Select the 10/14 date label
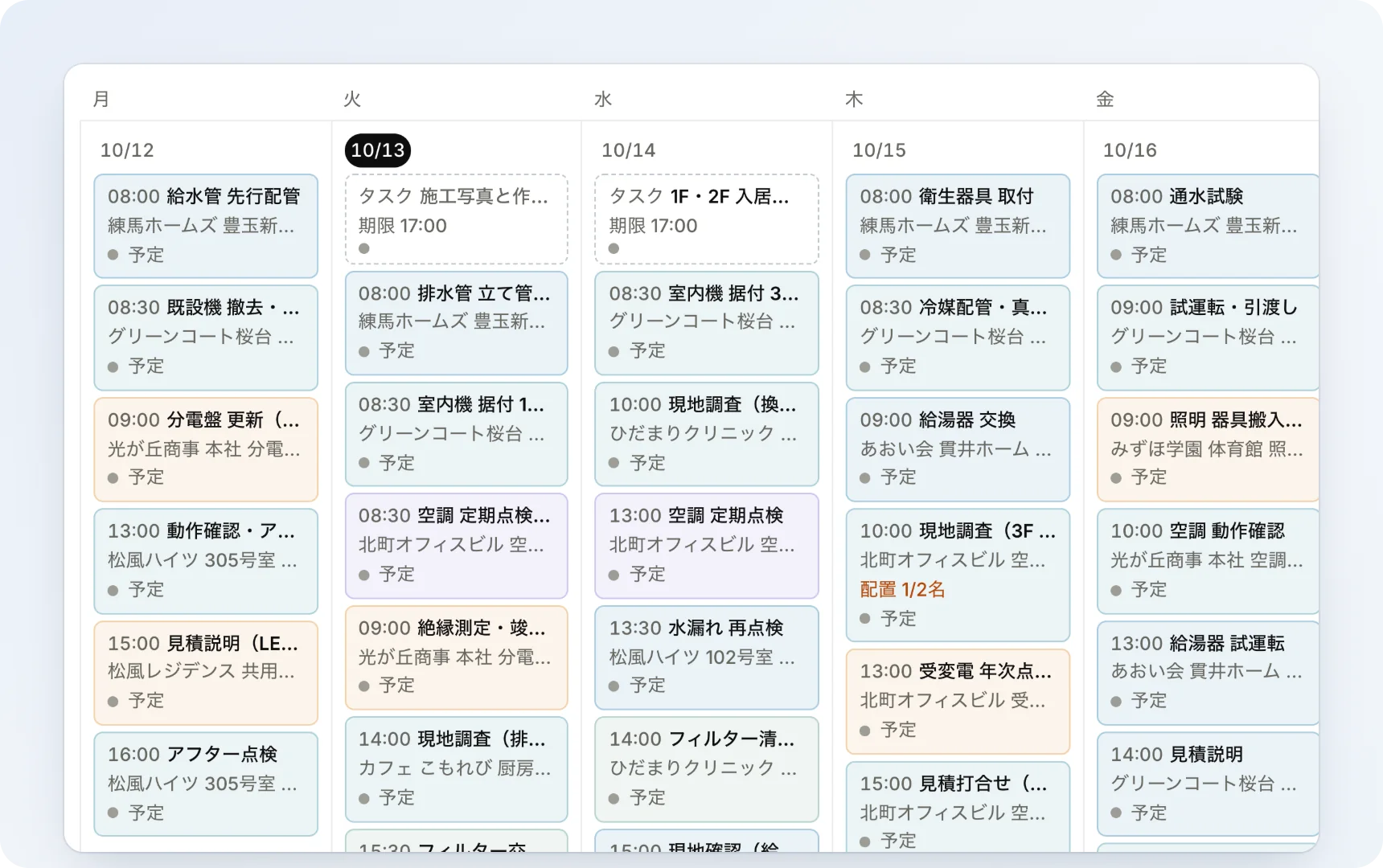This screenshot has height=868, width=1383. (x=629, y=150)
